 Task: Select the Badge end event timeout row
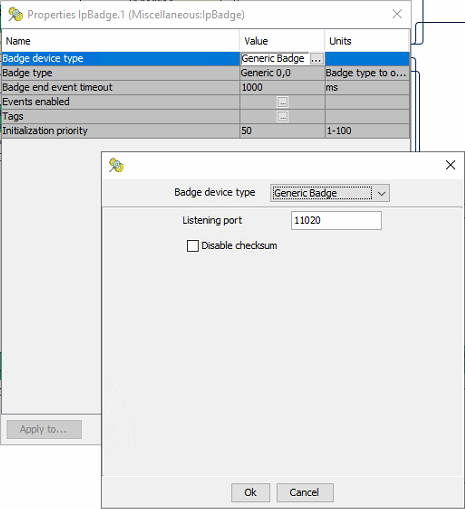click(205, 87)
